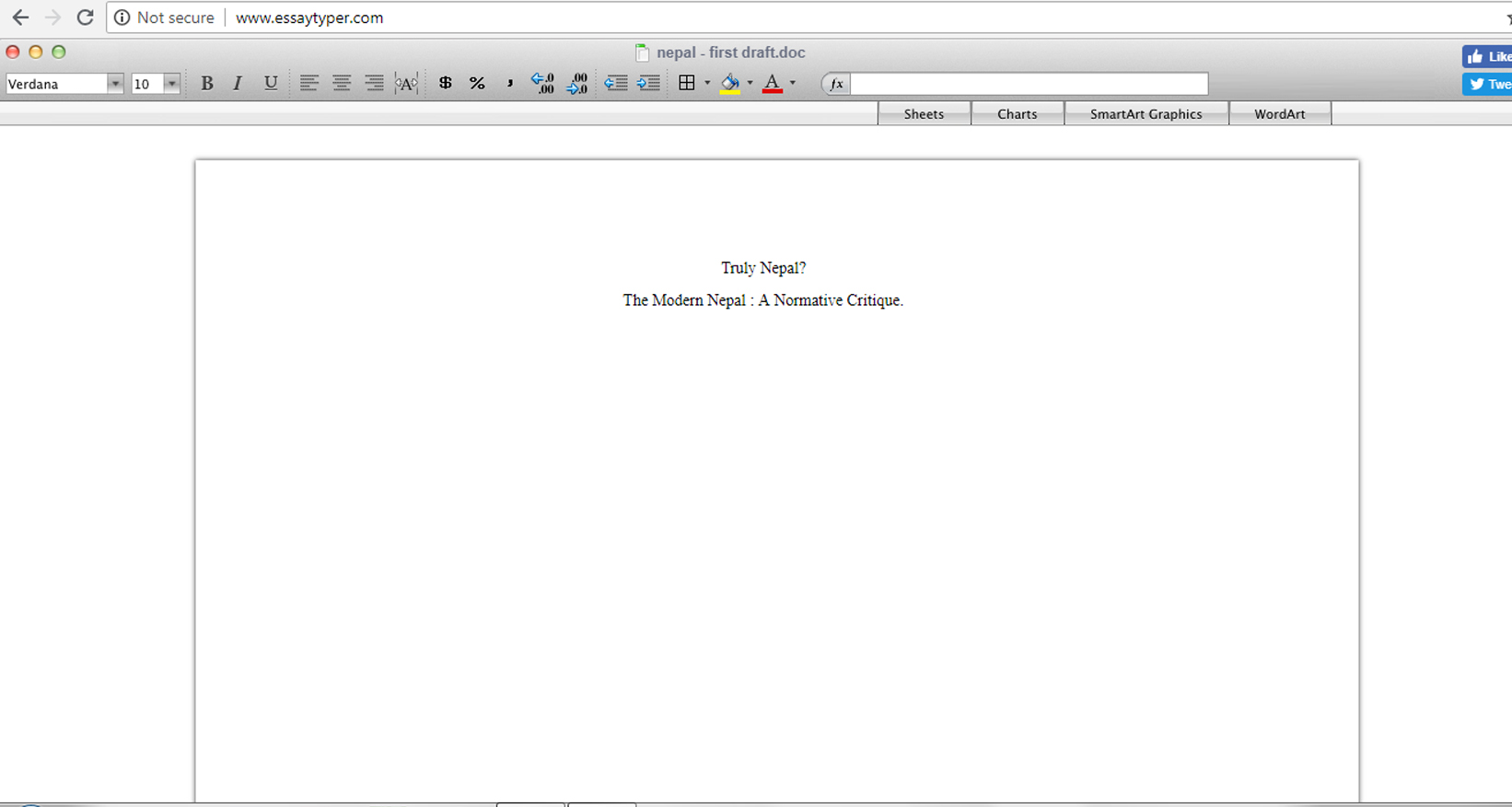Open the borders dropdown arrow
Image resolution: width=1512 pixels, height=807 pixels.
[707, 83]
